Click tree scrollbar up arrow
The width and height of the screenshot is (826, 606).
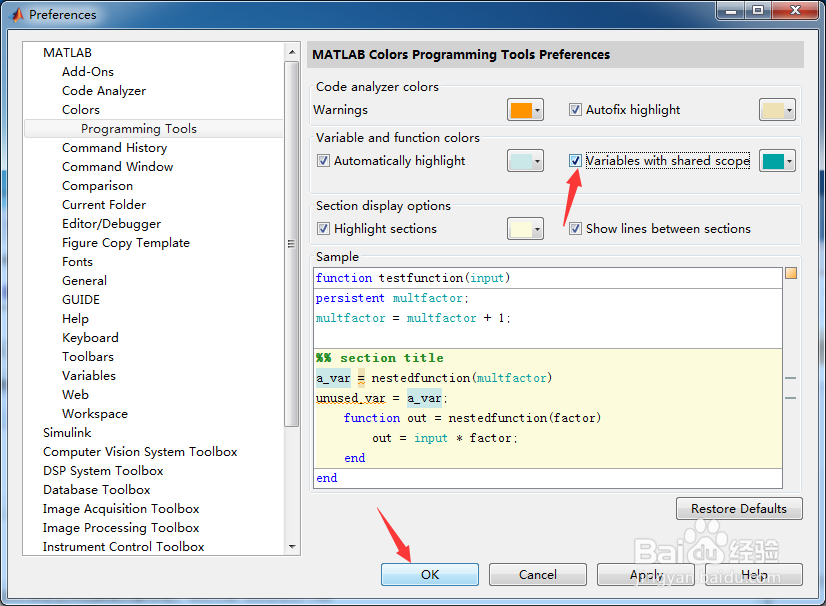click(x=292, y=52)
